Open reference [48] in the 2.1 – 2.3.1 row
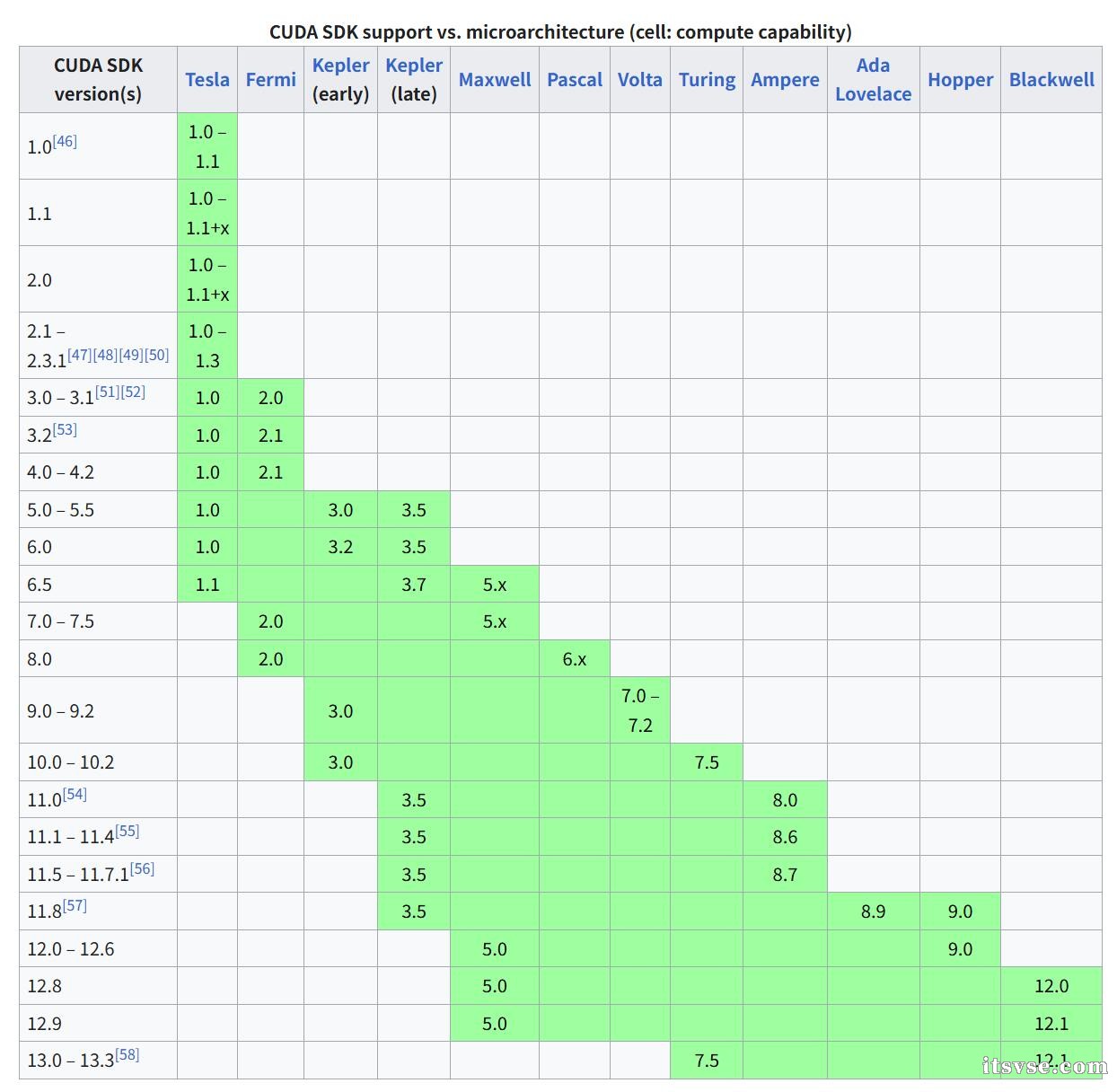 coord(105,355)
